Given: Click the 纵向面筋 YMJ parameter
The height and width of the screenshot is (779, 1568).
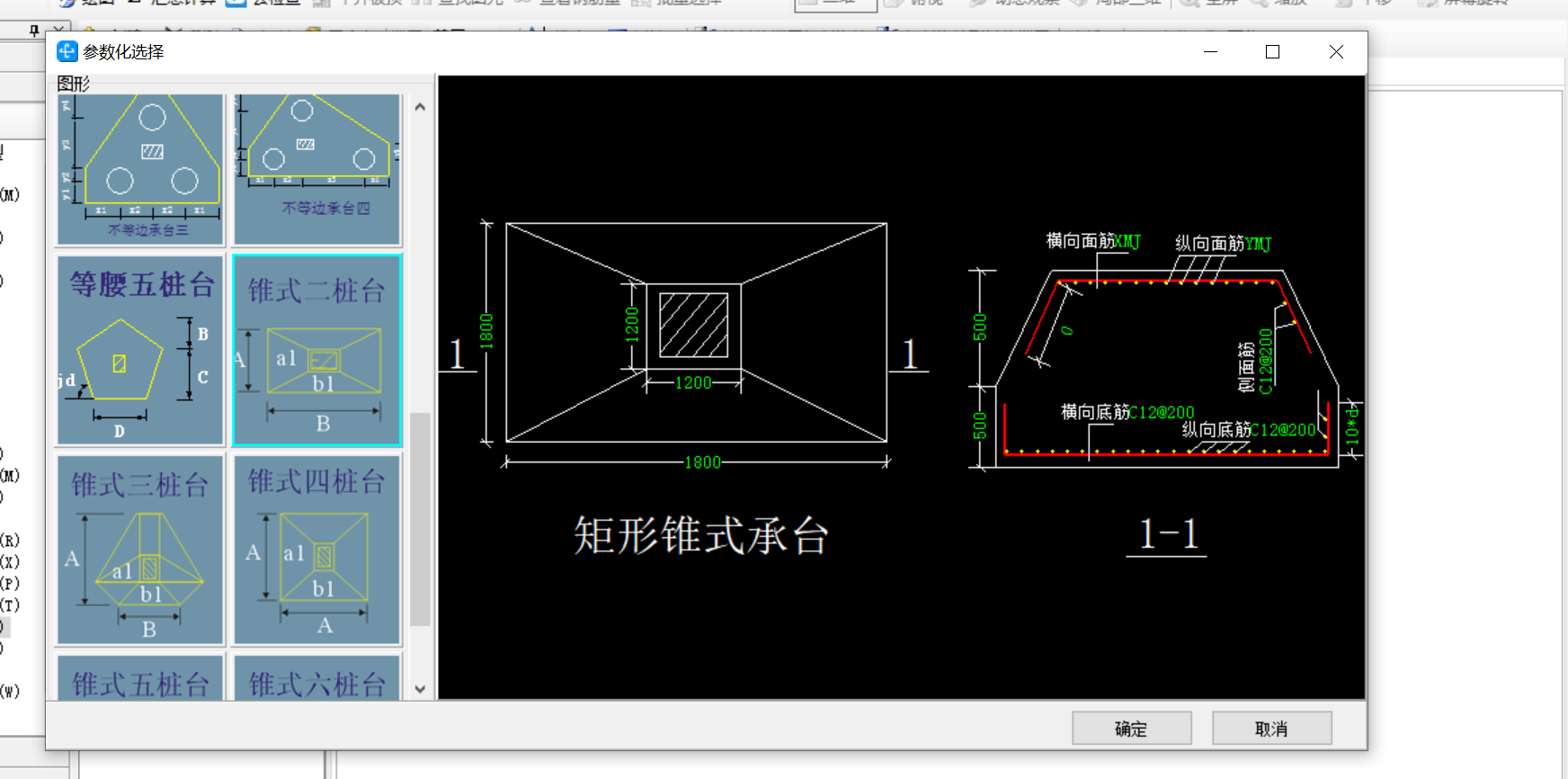Looking at the screenshot, I should (1258, 244).
